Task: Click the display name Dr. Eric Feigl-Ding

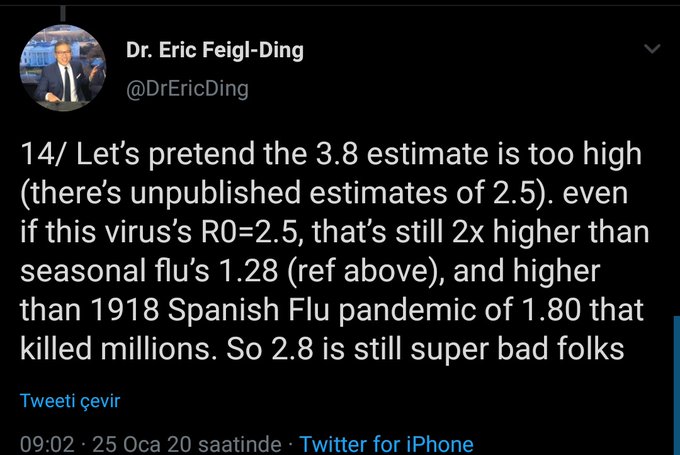Action: click(x=216, y=50)
